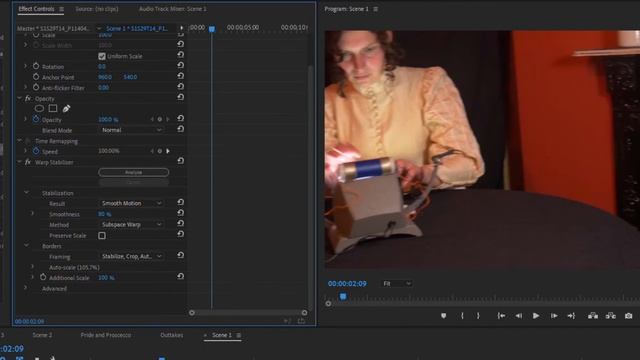Uncheck the Uniform Scale checkbox
This screenshot has height=360, width=640.
pos(102,56)
